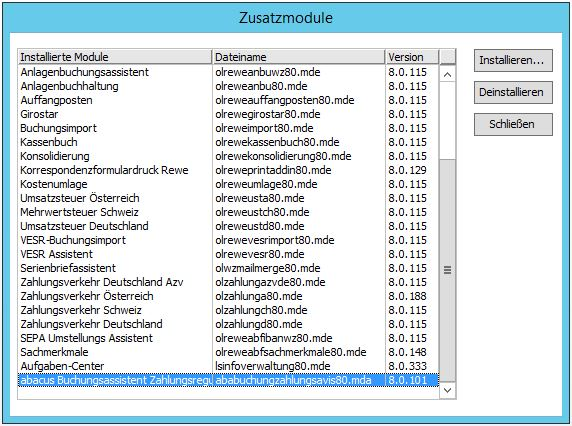
Task: Click the Installieren... button
Action: pyautogui.click(x=513, y=61)
